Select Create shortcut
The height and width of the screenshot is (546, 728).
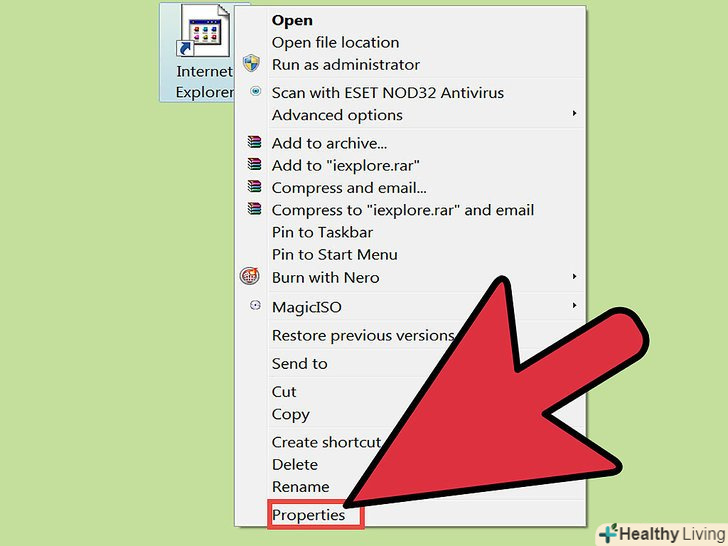(326, 442)
